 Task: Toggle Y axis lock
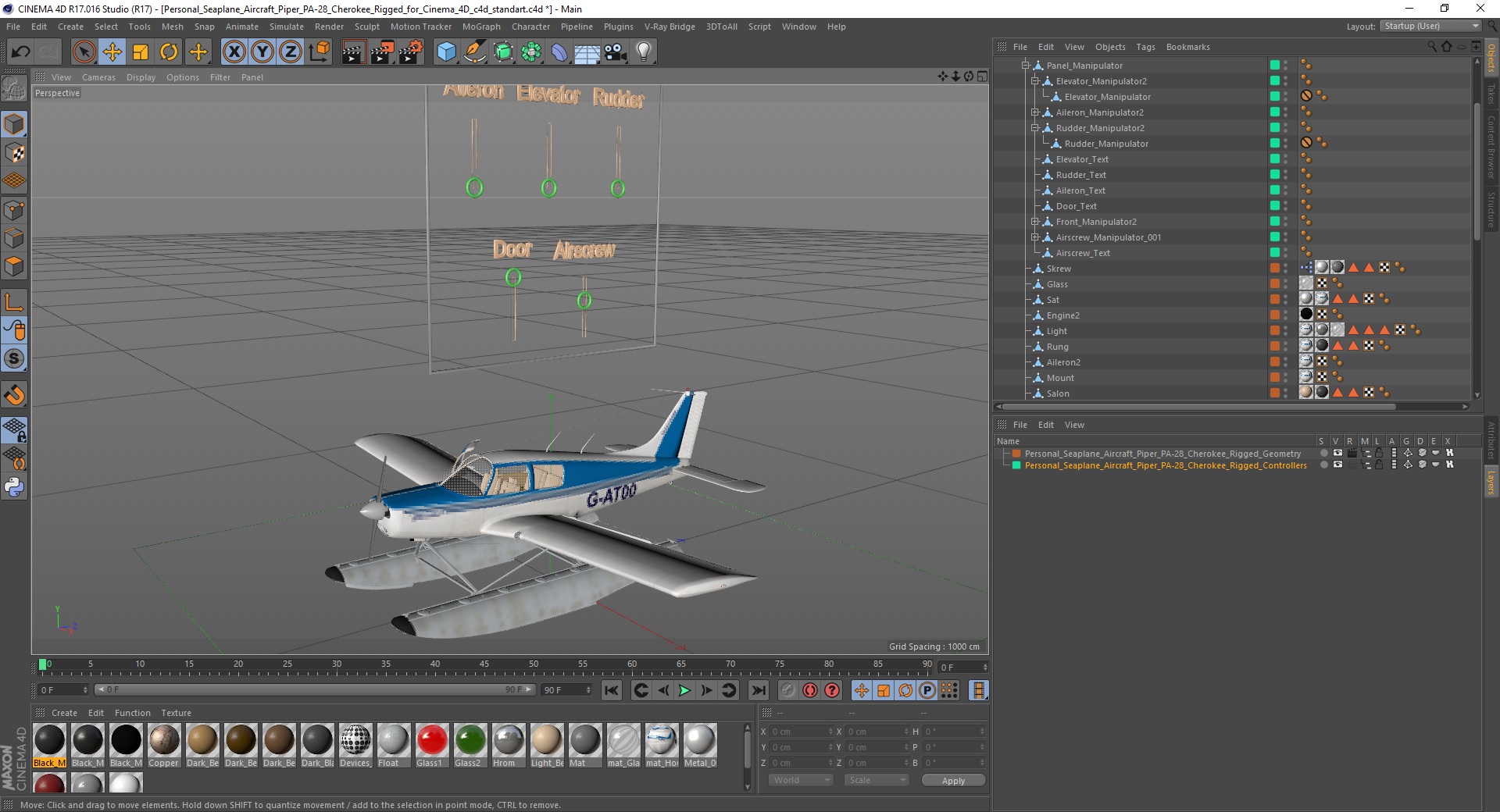tap(262, 52)
